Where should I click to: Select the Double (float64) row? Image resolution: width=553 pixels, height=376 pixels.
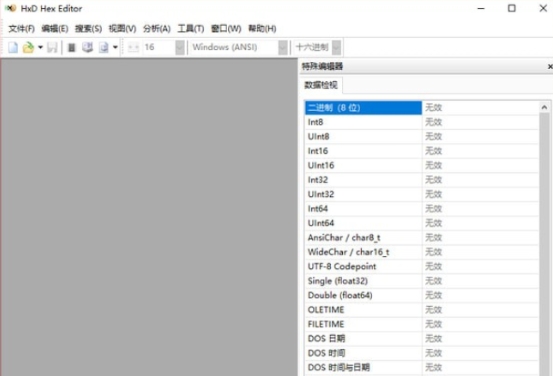421,296
